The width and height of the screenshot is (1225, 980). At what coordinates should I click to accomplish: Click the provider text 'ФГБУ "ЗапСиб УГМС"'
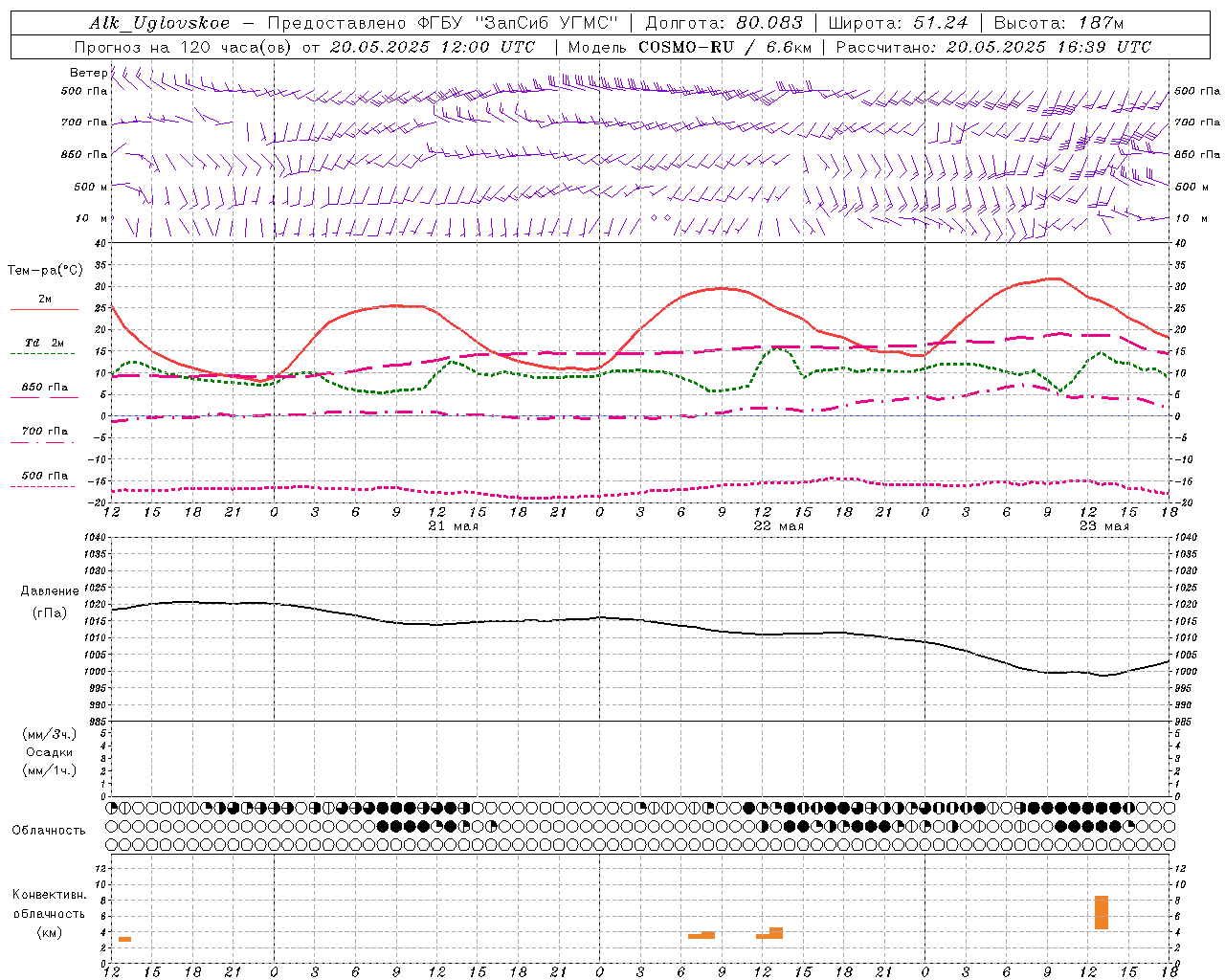point(518,23)
